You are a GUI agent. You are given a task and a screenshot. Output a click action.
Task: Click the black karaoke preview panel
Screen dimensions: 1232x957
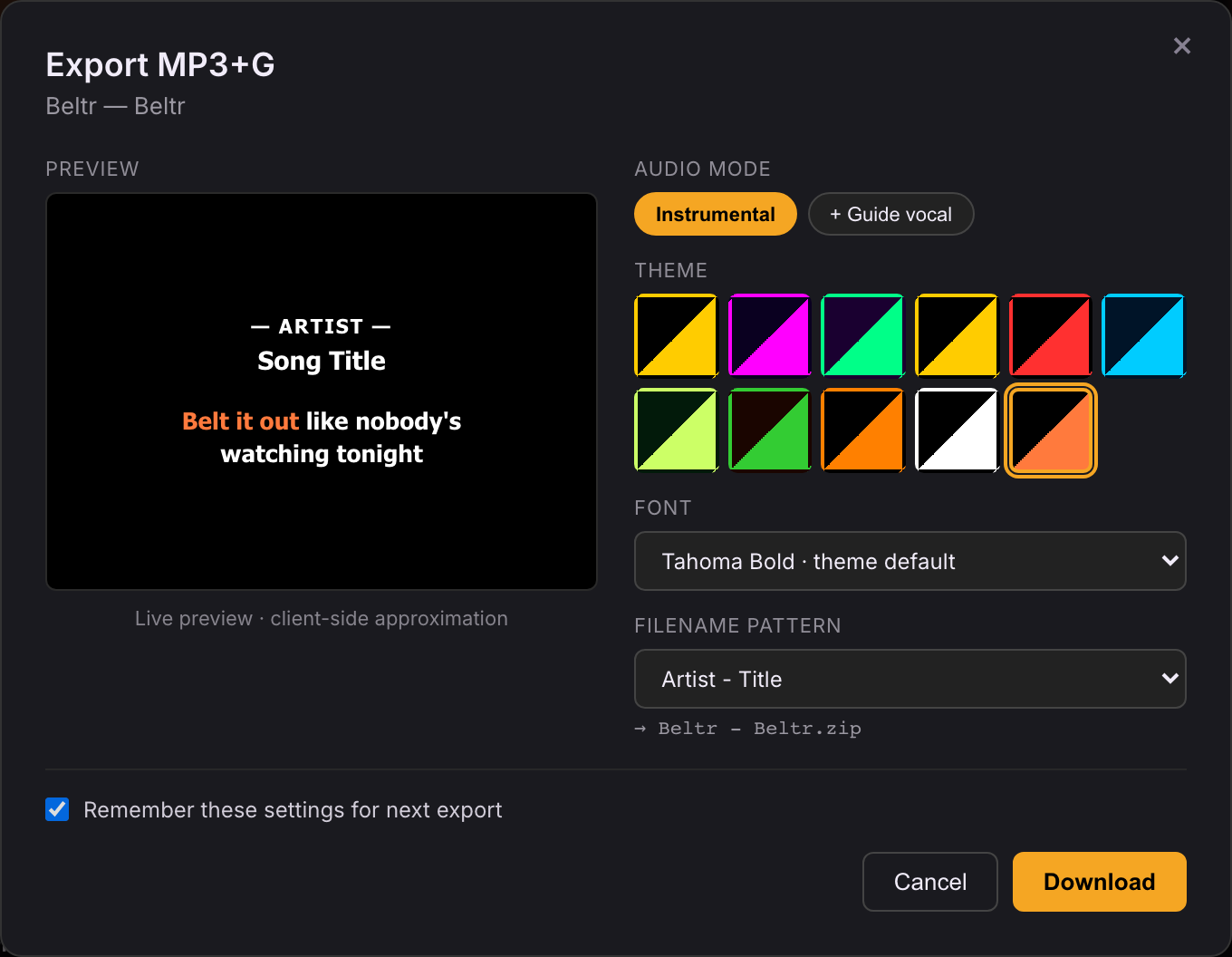click(322, 391)
